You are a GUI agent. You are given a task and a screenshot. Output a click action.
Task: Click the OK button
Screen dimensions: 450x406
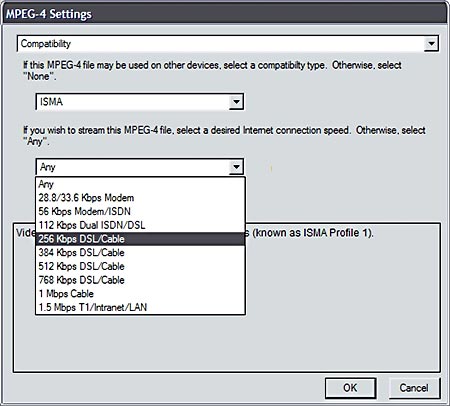pos(351,388)
